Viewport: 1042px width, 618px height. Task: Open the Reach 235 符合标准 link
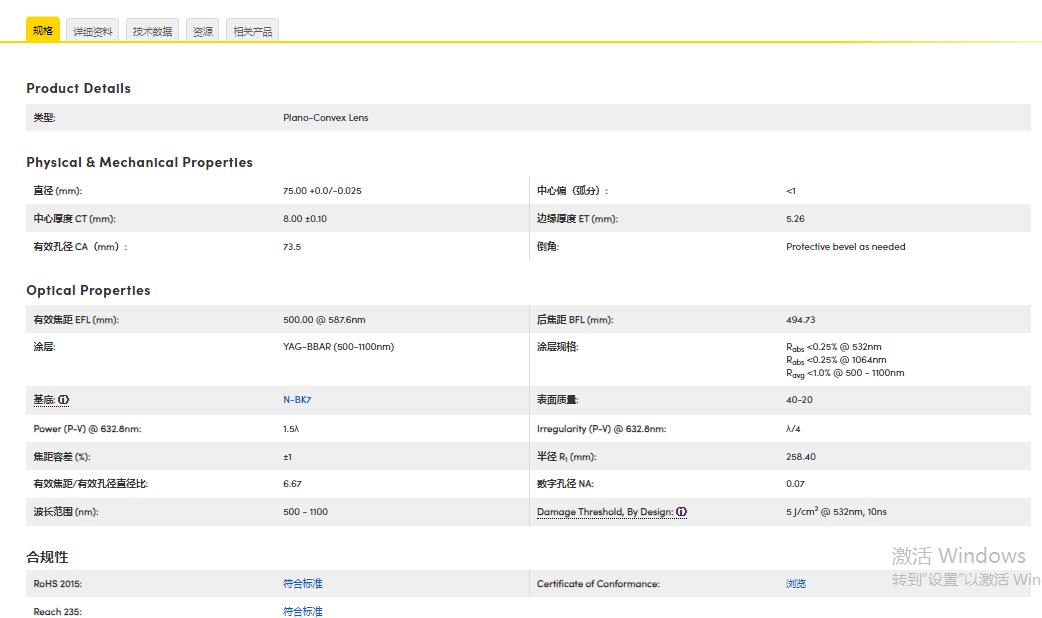[303, 611]
